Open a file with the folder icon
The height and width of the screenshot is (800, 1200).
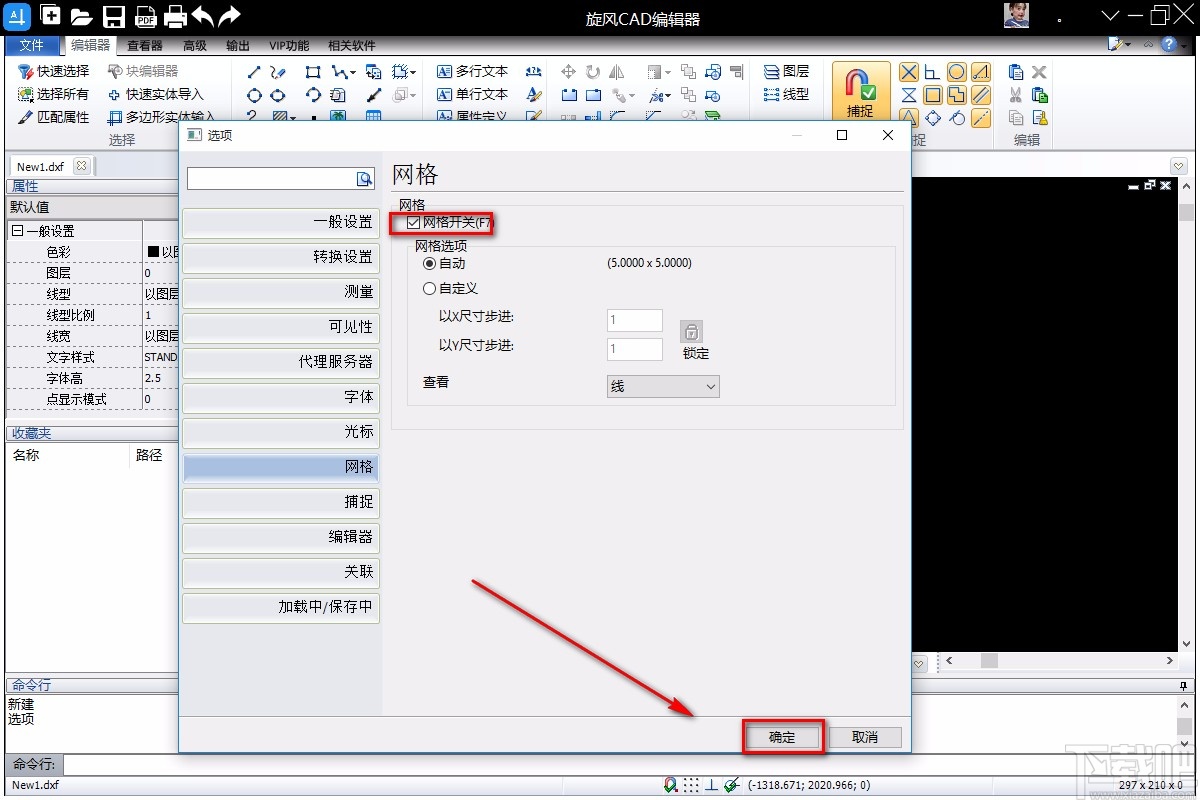click(x=82, y=16)
